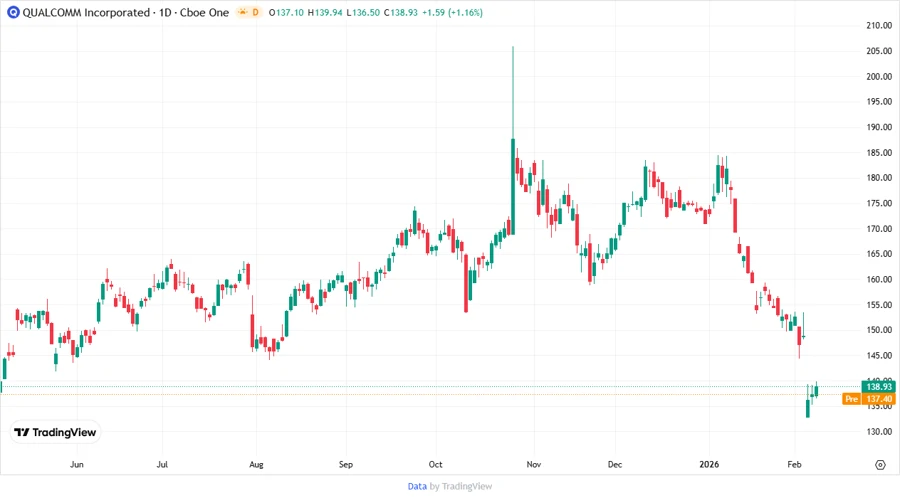Click the orange market status D badge

[x=249, y=12]
